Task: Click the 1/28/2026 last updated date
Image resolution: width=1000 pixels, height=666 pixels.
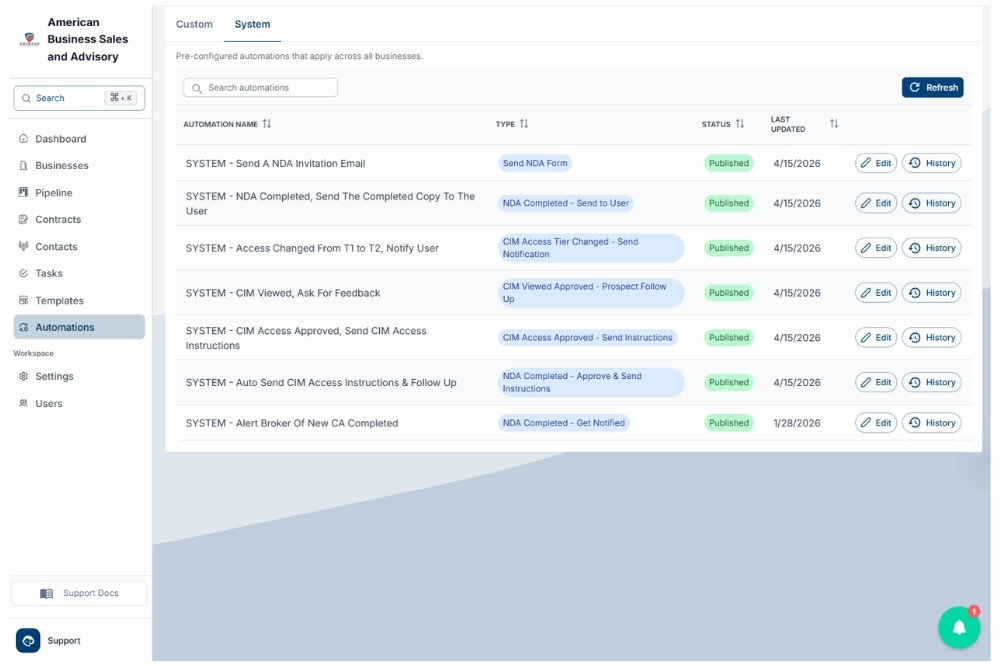Action: (x=797, y=423)
